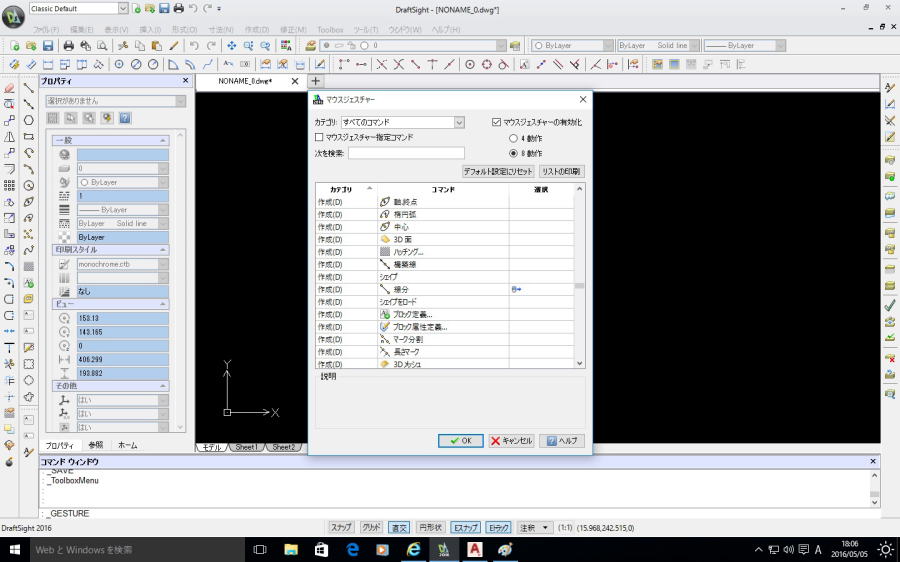Open the 作成(D) menu
Viewport: 900px width, 562px height.
[x=257, y=29]
